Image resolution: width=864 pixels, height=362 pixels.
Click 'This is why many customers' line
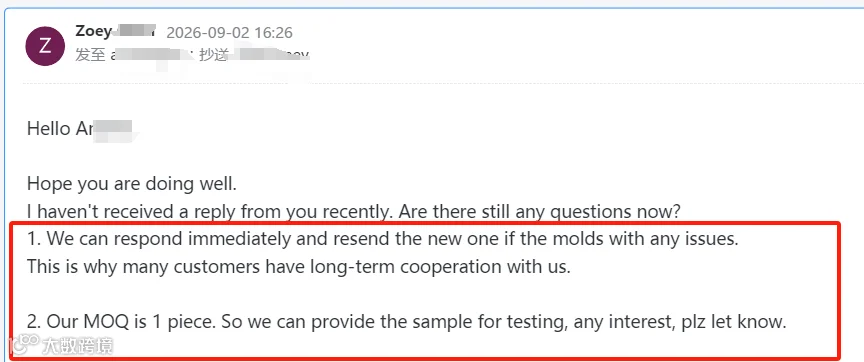point(299,267)
